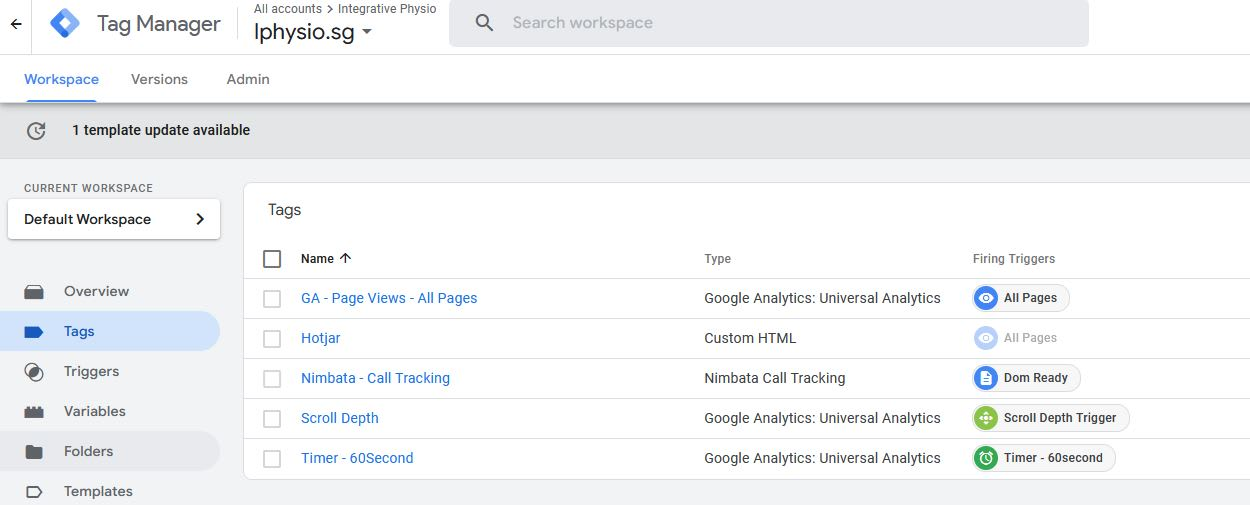This screenshot has width=1250, height=505.
Task: Click the All accounts breadcrumb link
Action: point(288,9)
